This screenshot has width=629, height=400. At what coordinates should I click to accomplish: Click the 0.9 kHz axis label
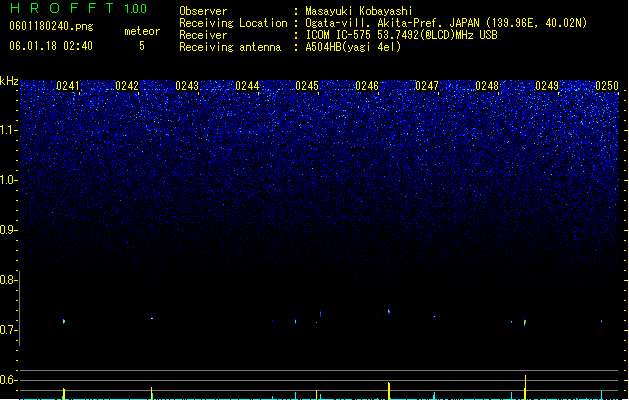click(9, 230)
